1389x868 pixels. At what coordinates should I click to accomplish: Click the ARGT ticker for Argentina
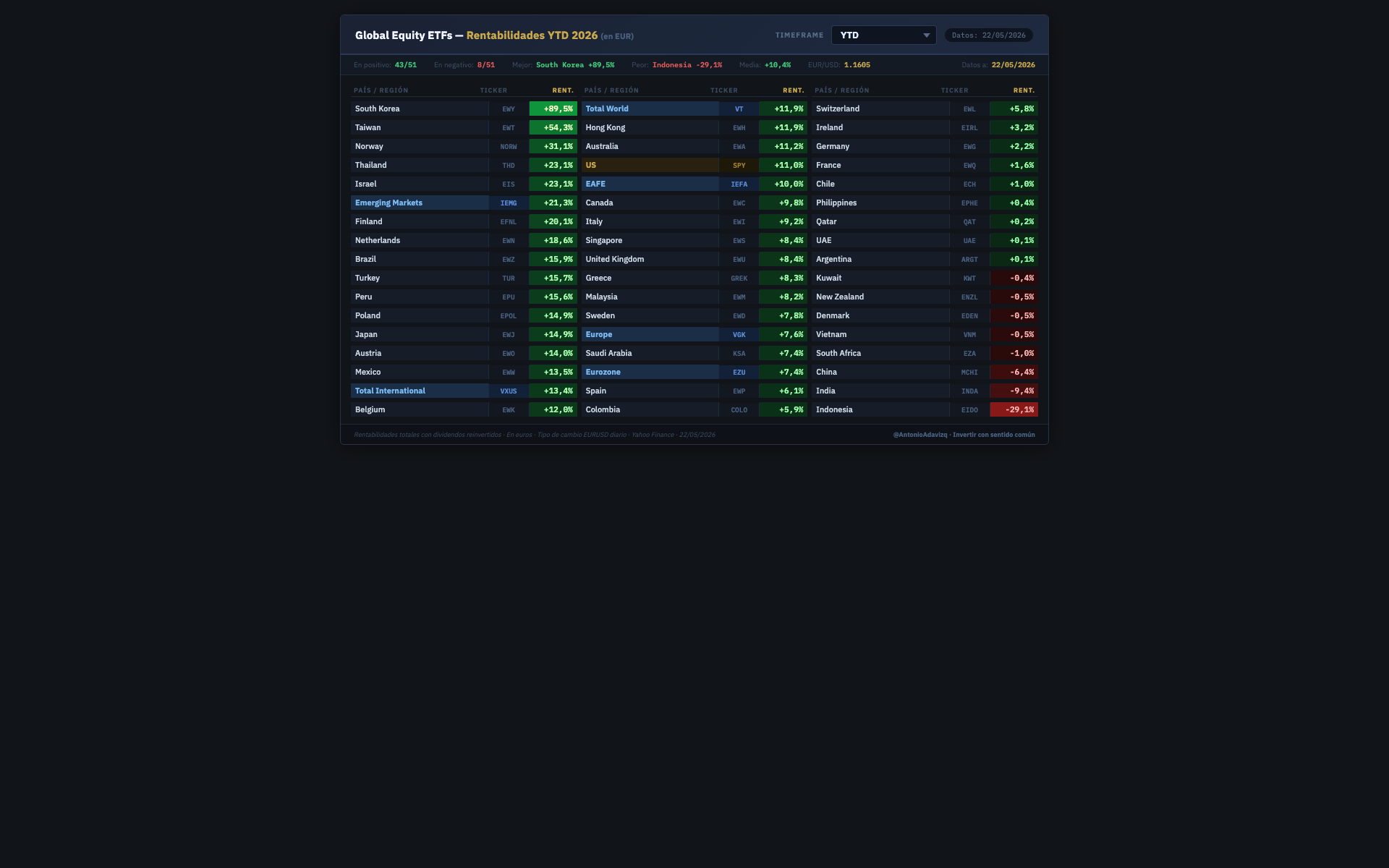pyautogui.click(x=969, y=259)
